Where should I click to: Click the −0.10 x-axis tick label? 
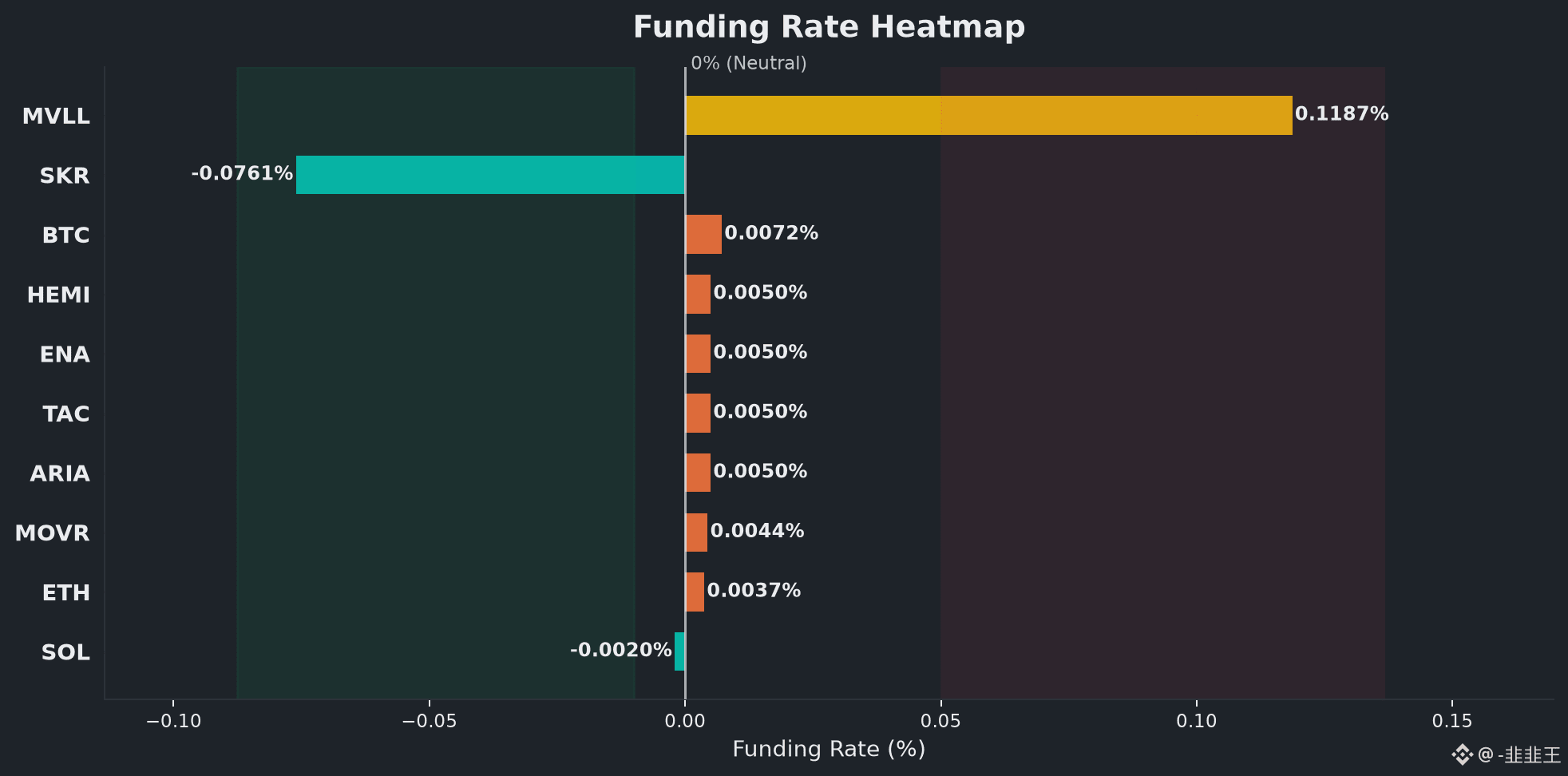click(x=173, y=722)
